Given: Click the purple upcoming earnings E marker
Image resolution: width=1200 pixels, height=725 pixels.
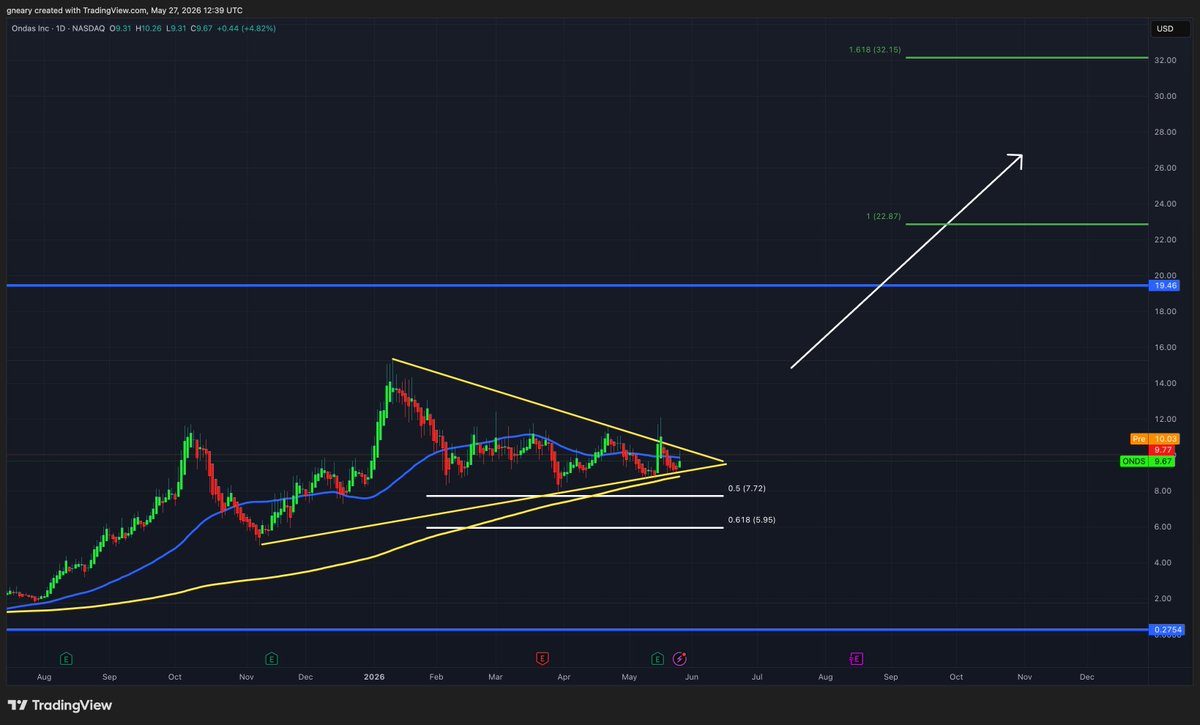Looking at the screenshot, I should click(857, 658).
